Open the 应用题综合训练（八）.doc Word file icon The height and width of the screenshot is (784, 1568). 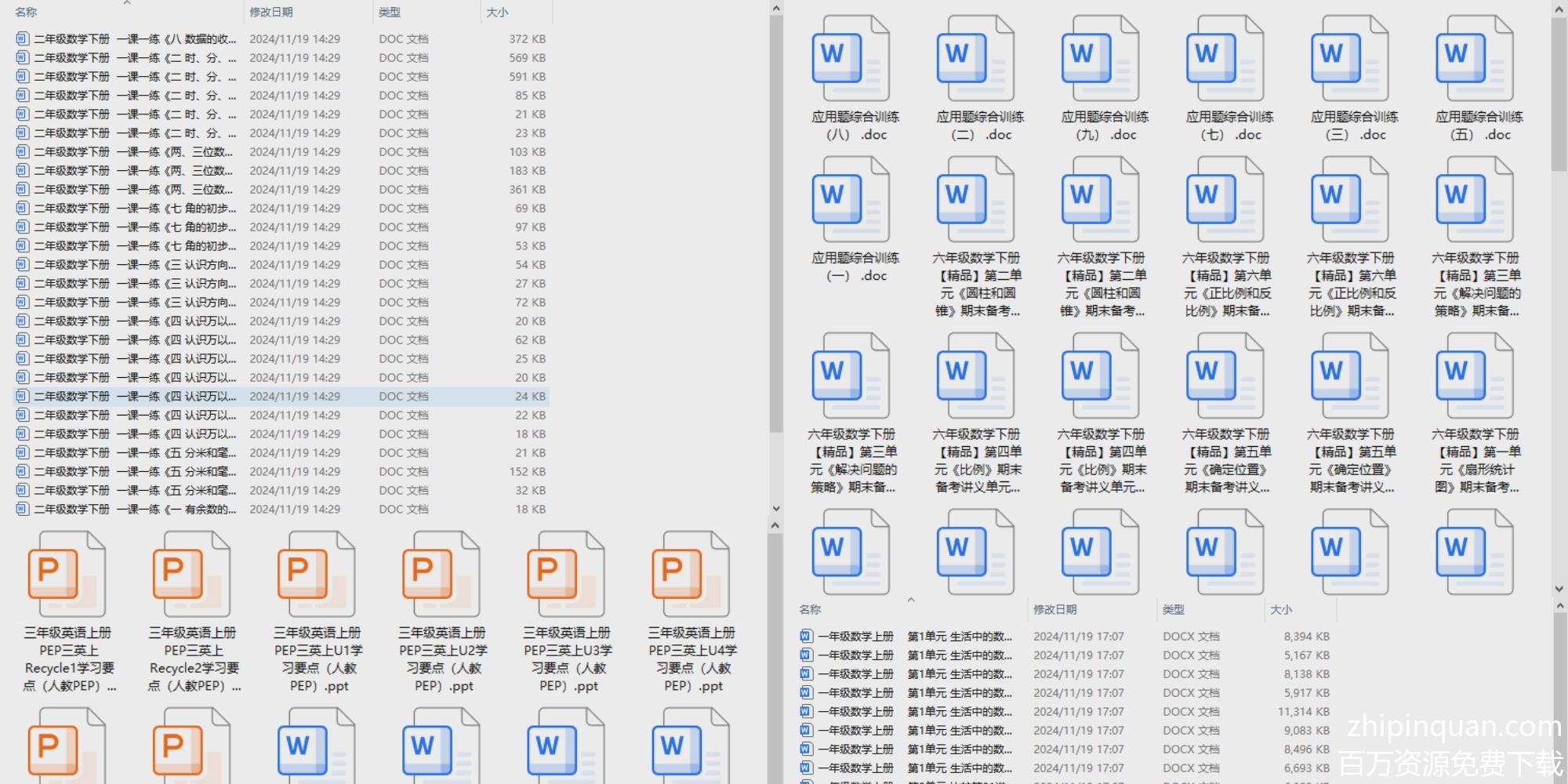click(851, 59)
